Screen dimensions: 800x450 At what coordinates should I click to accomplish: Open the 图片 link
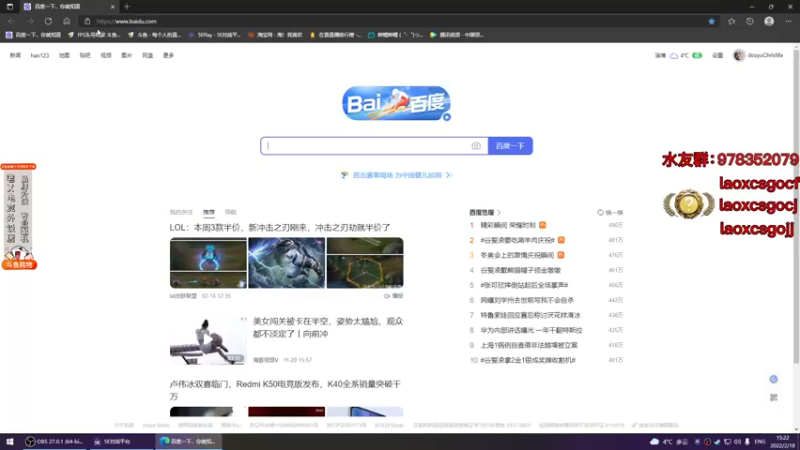[127, 55]
